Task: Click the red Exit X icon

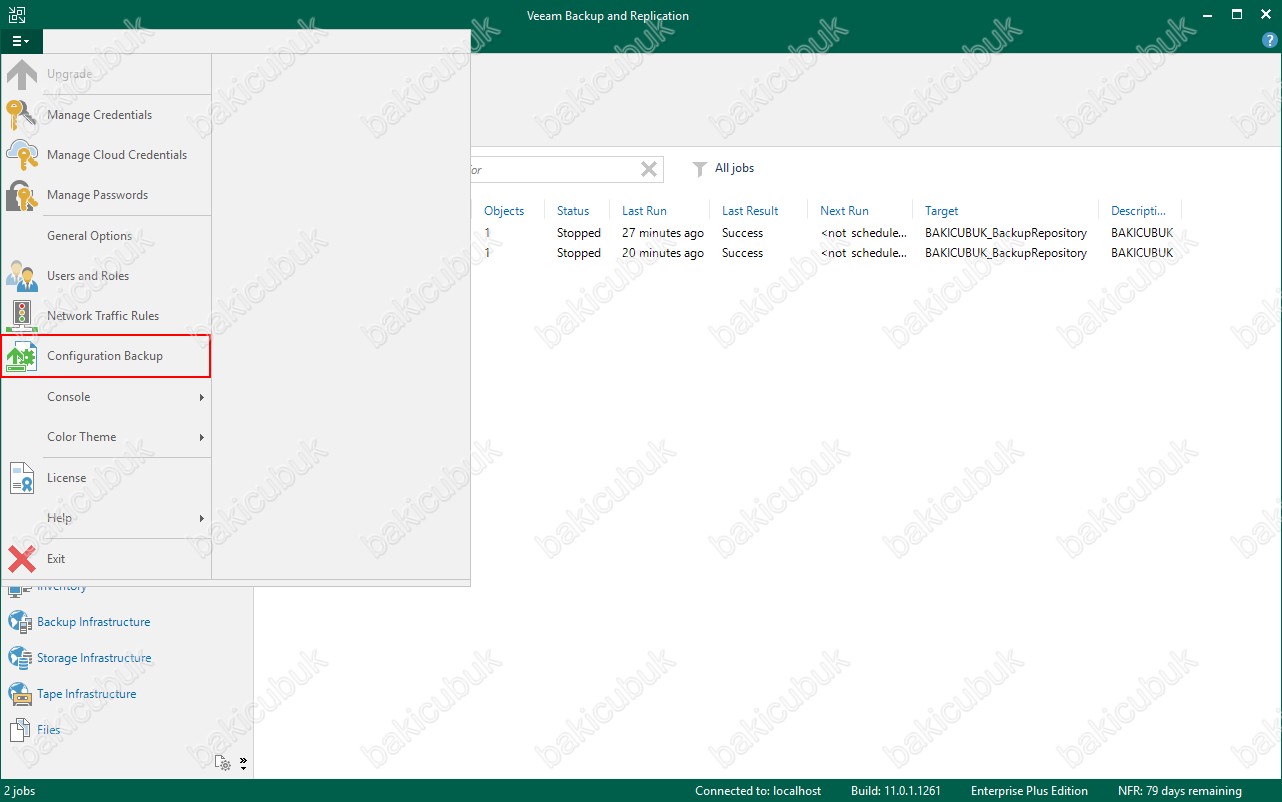Action: 22,559
